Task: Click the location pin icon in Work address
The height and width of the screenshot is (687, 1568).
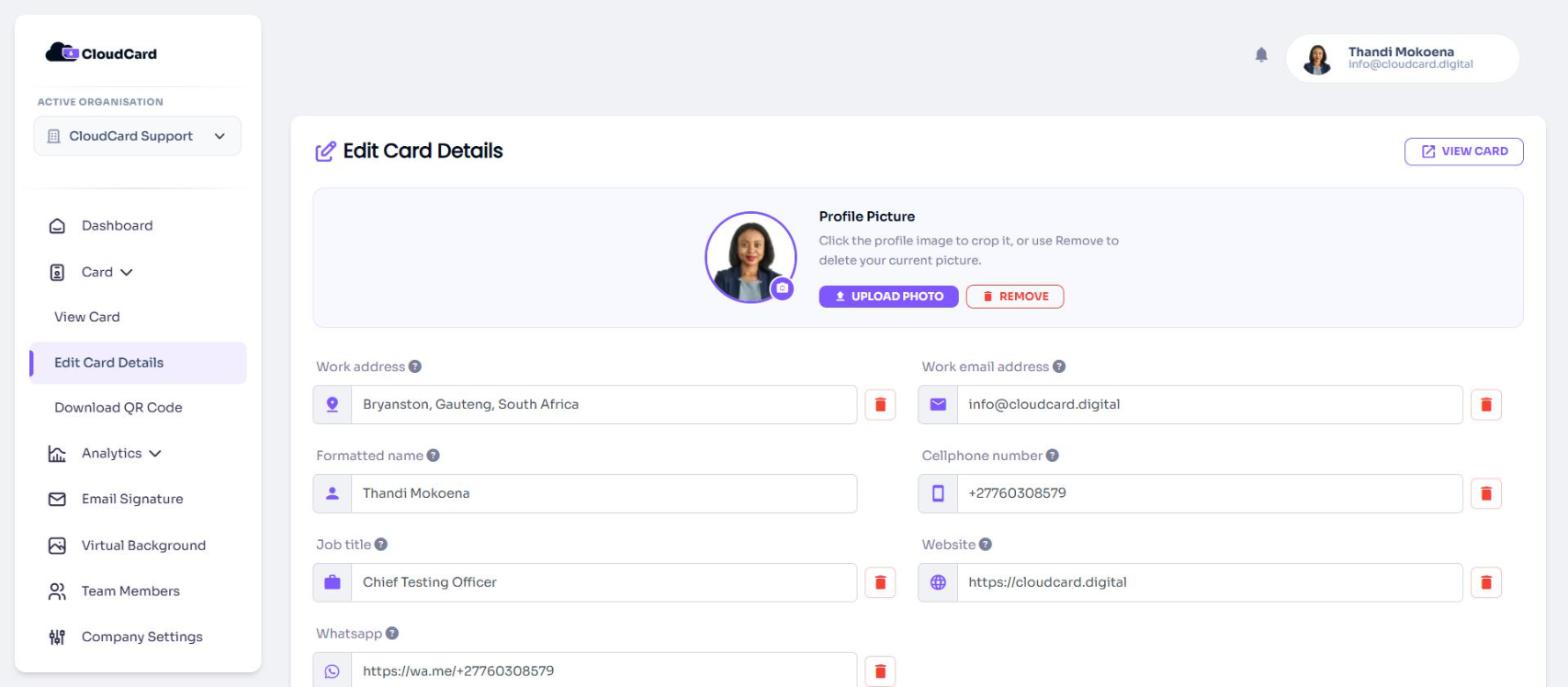Action: click(x=332, y=405)
